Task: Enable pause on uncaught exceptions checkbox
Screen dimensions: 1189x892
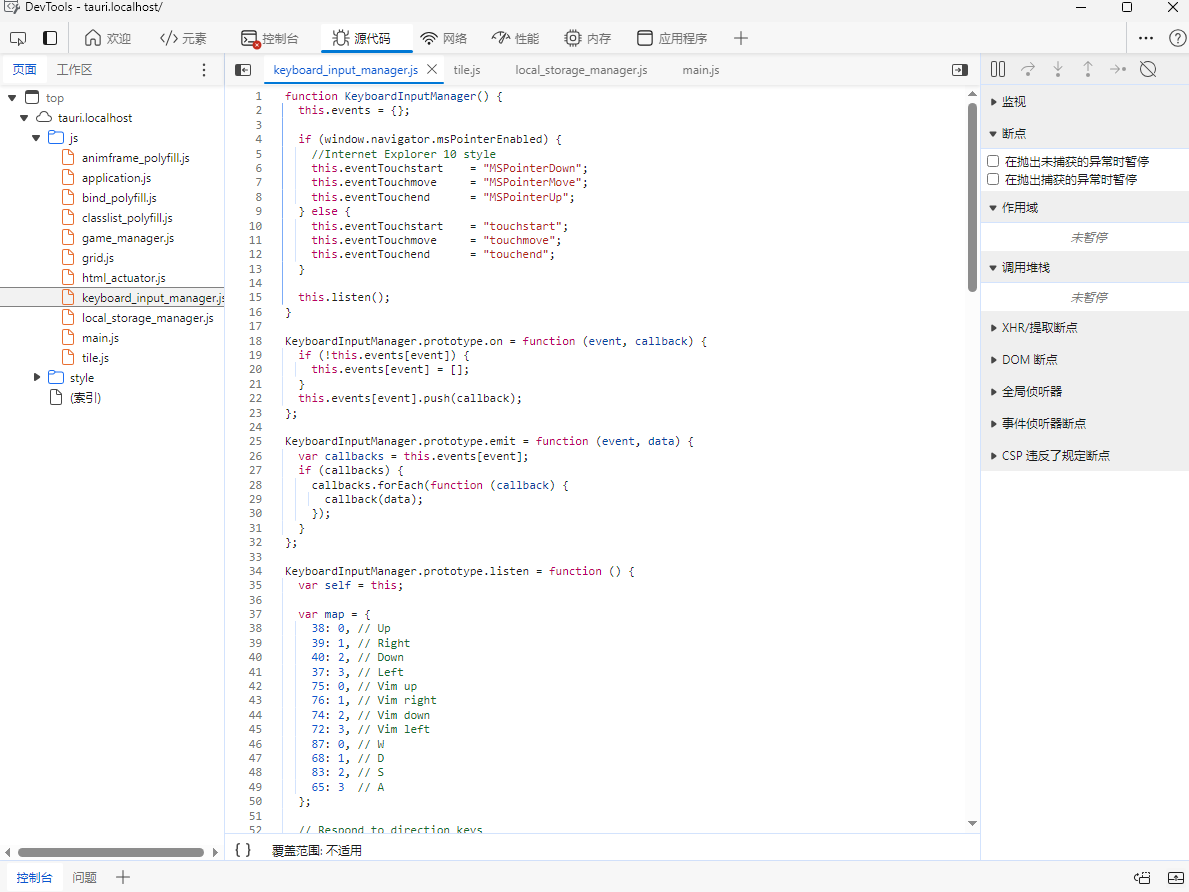Action: point(993,161)
